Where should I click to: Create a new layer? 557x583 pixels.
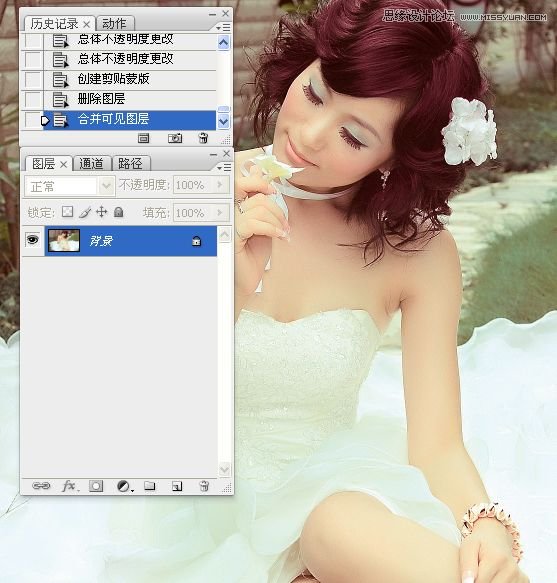click(177, 486)
